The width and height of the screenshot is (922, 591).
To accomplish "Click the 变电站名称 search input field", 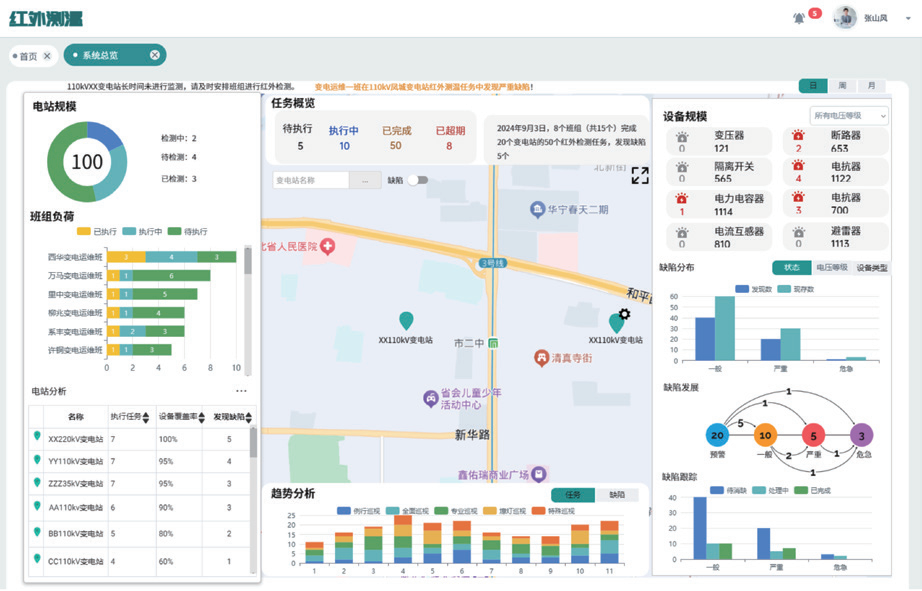I will point(310,180).
